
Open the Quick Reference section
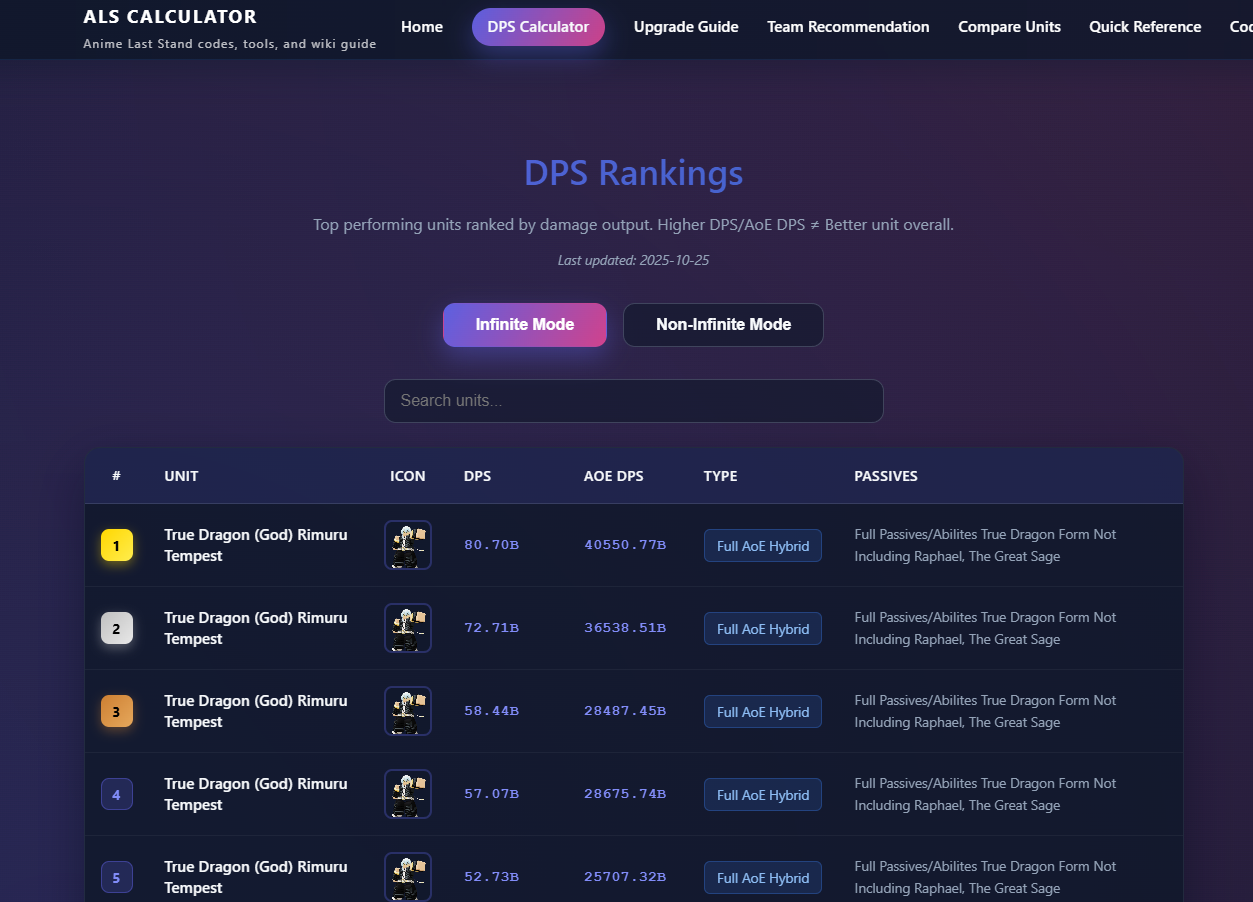click(x=1145, y=27)
